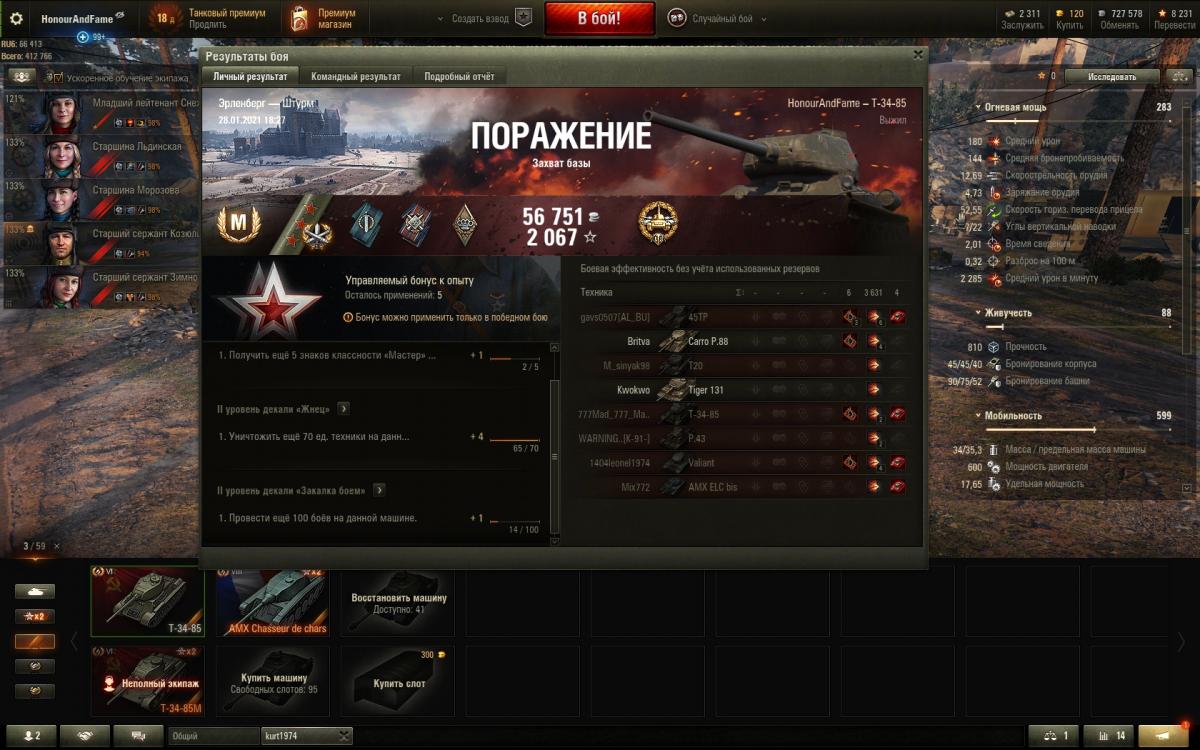Click the Mastery badge M medal

[239, 224]
